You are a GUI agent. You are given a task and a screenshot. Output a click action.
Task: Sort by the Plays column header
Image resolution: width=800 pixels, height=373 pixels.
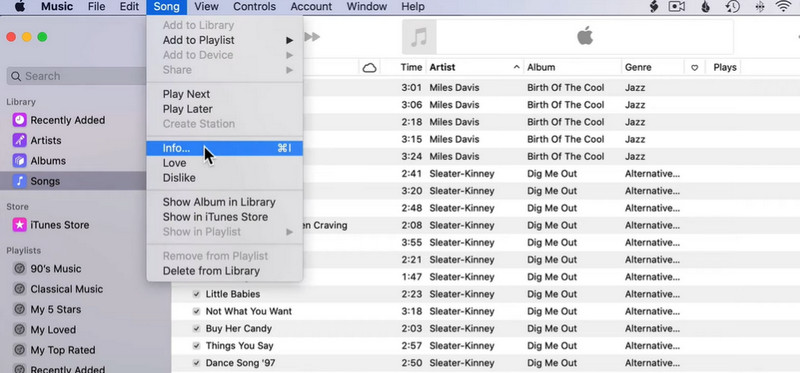click(725, 67)
